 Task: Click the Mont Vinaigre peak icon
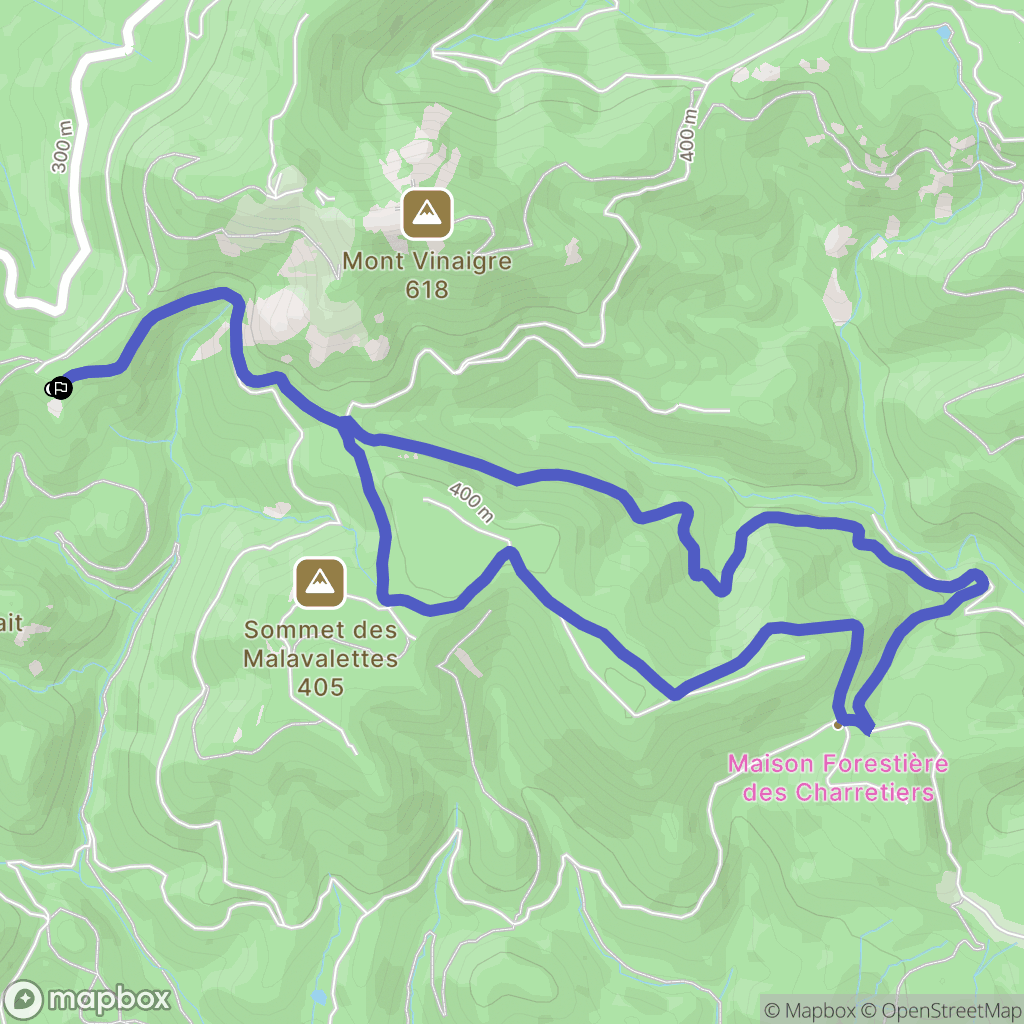pyautogui.click(x=427, y=214)
